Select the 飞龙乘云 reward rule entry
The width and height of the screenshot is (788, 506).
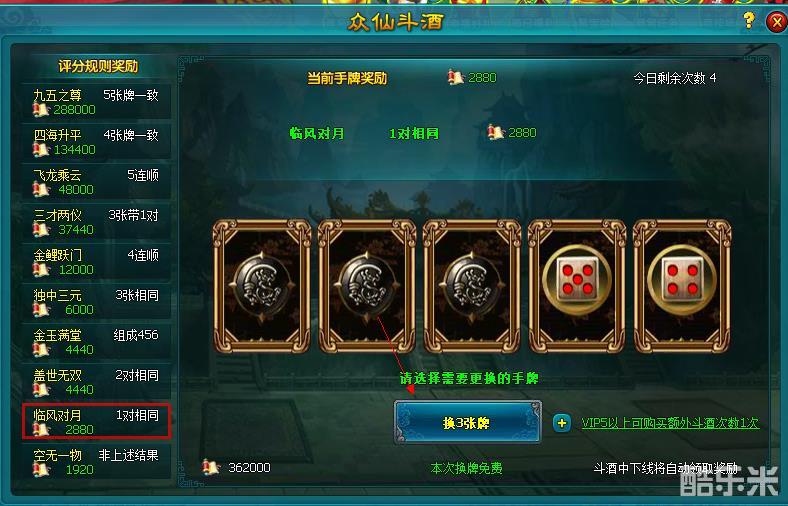96,182
